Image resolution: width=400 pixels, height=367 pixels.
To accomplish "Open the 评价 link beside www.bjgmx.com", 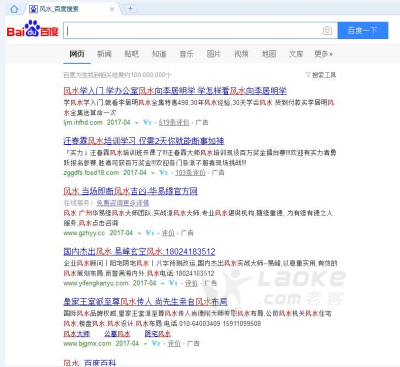I will tap(174, 344).
